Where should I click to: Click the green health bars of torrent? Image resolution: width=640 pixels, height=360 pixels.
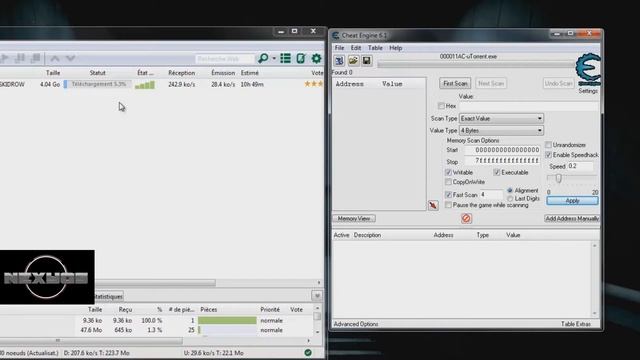145,85
